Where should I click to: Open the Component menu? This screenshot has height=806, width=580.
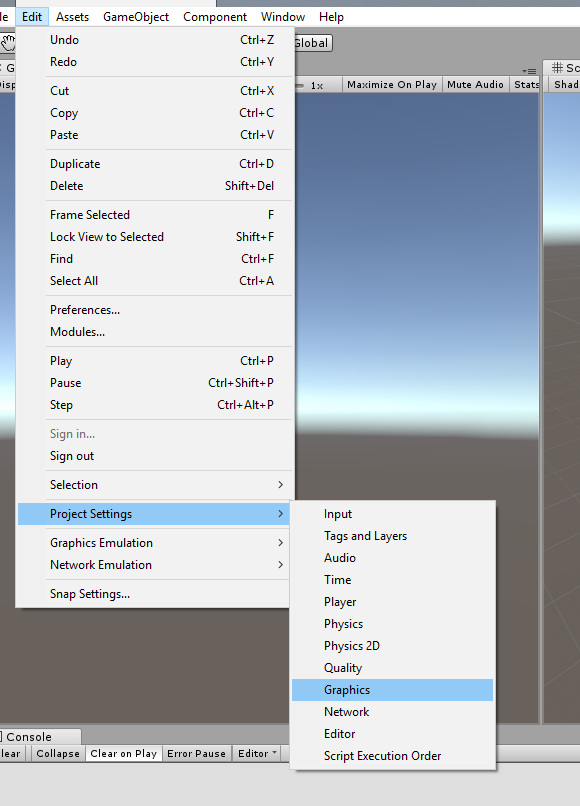[x=215, y=17]
